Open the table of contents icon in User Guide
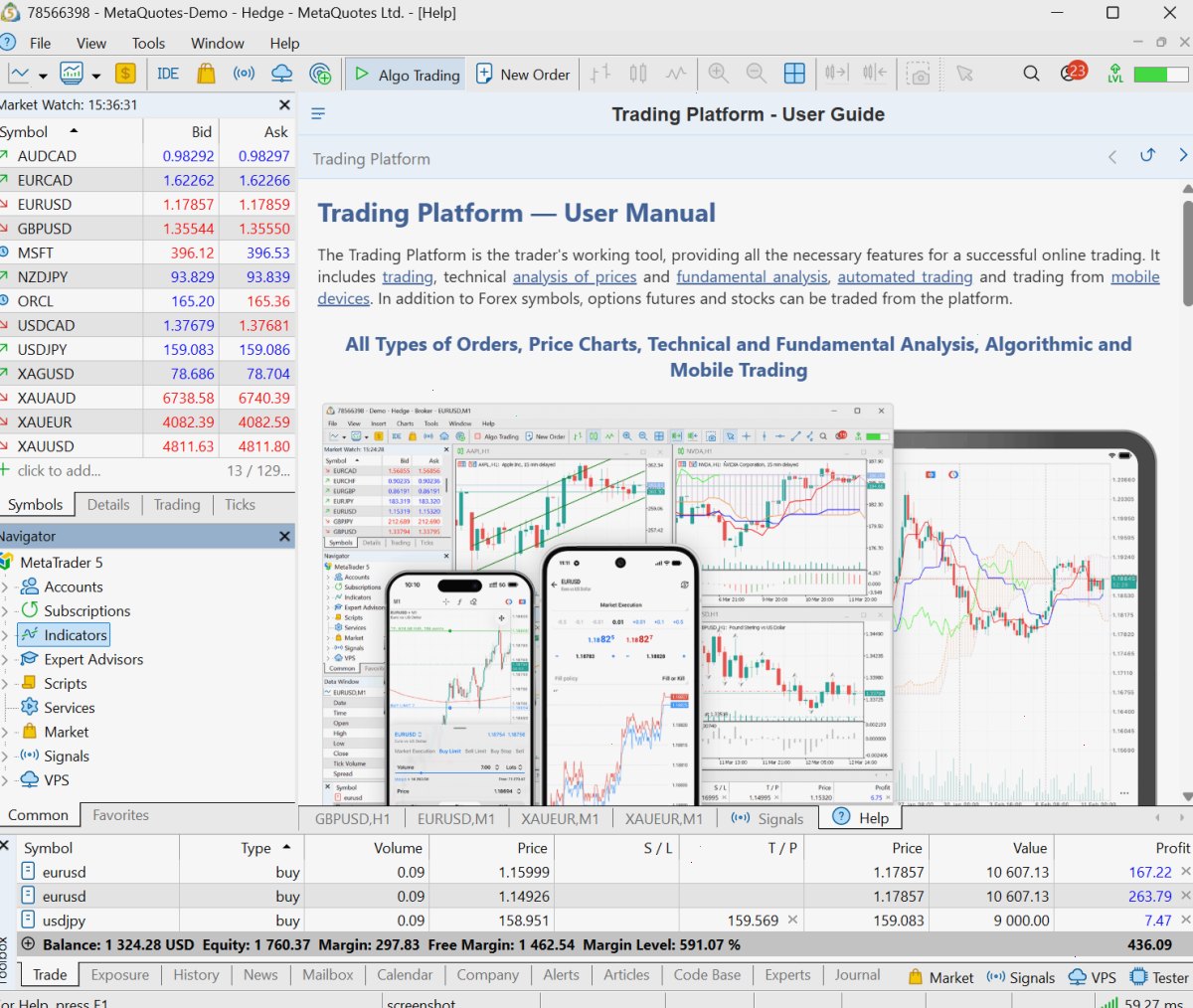This screenshot has height=1008, width=1193. pos(318,114)
